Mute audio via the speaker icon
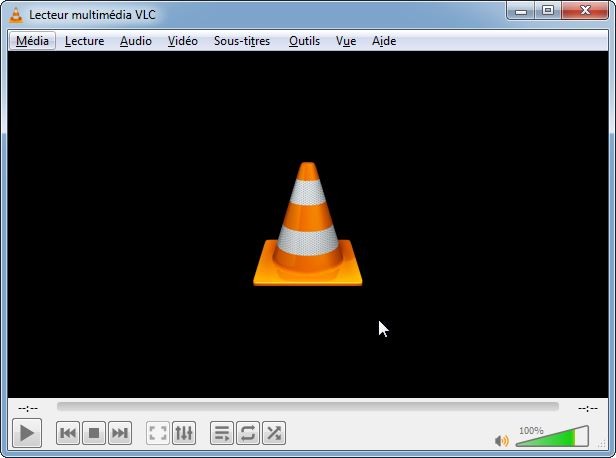Screen dimensions: 616x458 pyautogui.click(x=502, y=441)
